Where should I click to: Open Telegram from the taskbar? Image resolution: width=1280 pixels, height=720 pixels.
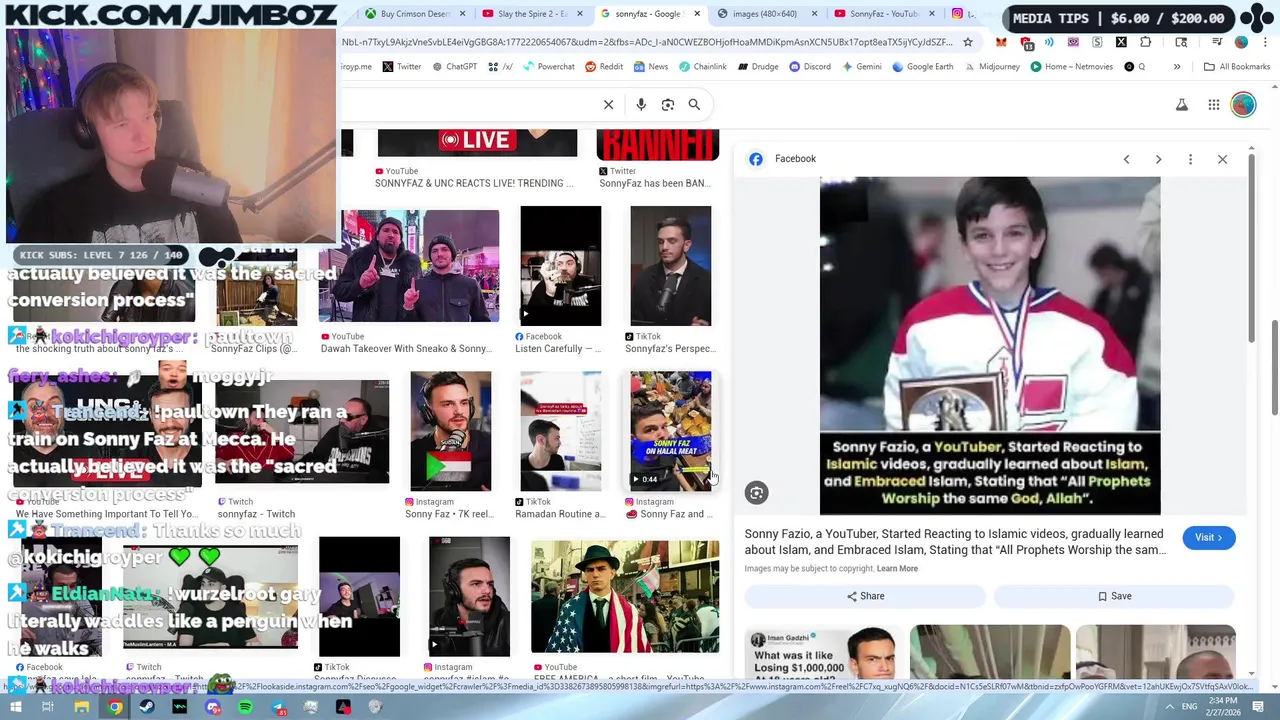point(278,707)
